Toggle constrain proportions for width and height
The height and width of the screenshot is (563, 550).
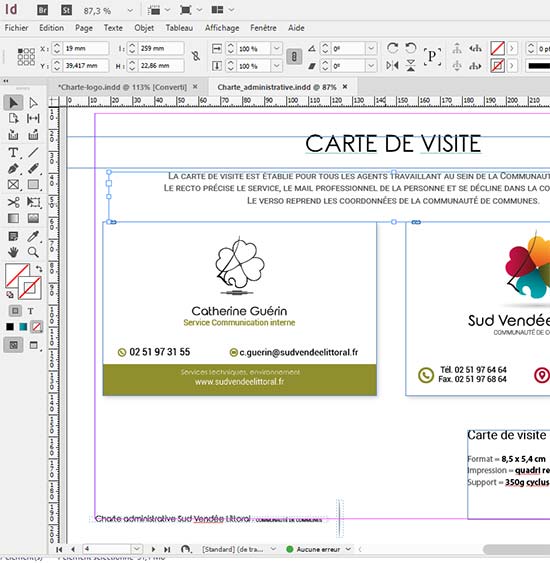(x=196, y=56)
